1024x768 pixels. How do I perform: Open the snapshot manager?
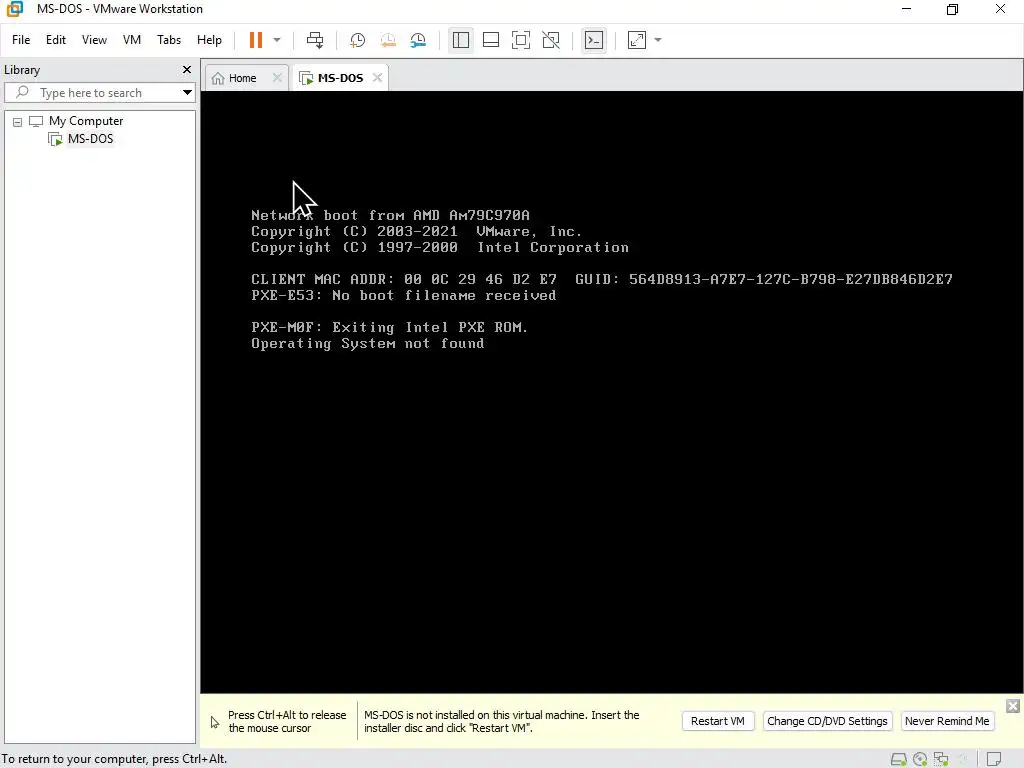pos(418,40)
